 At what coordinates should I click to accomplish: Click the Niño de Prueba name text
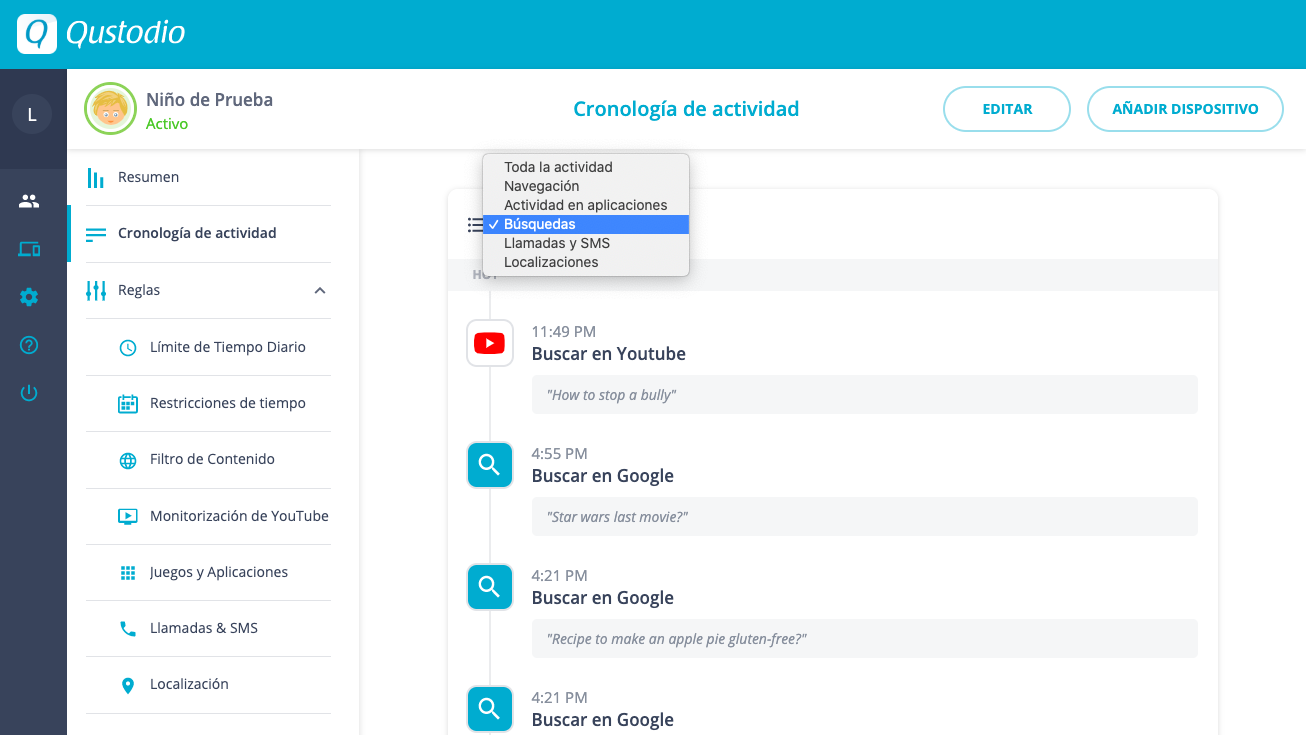point(209,100)
